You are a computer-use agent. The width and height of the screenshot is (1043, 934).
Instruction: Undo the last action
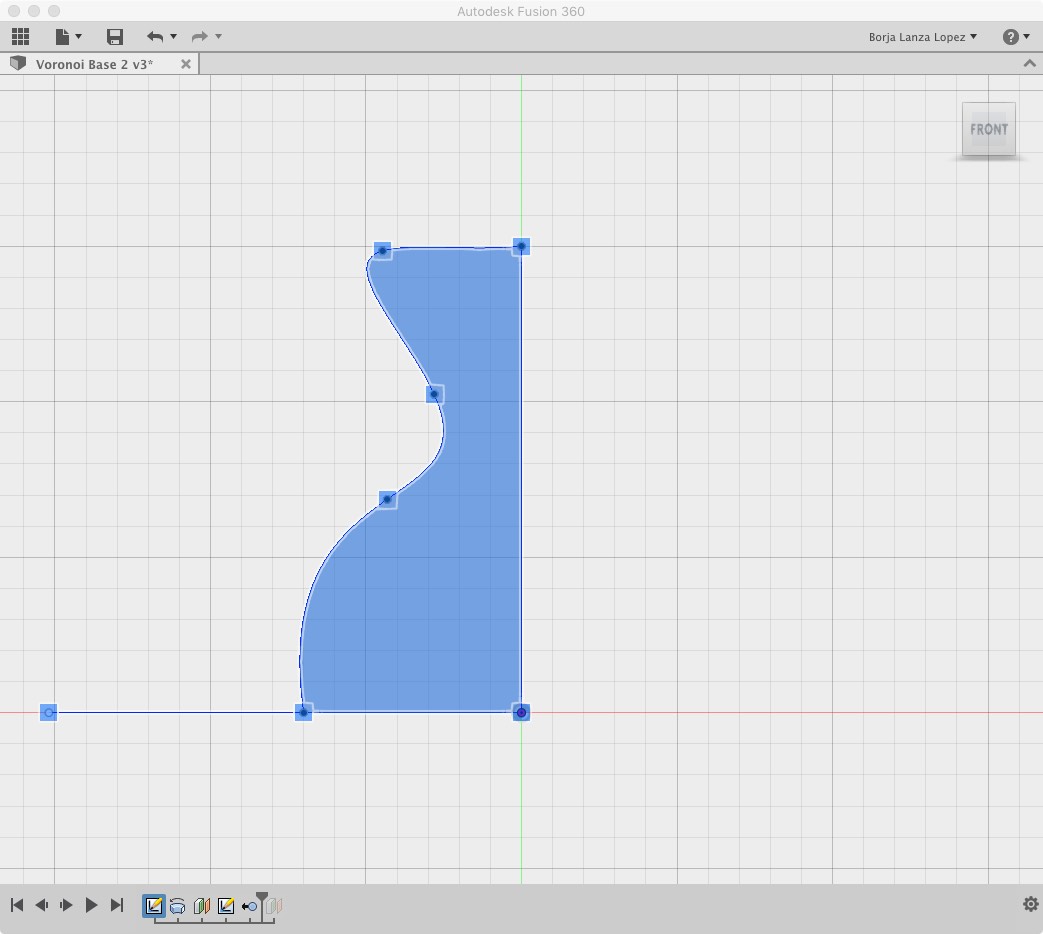click(155, 37)
